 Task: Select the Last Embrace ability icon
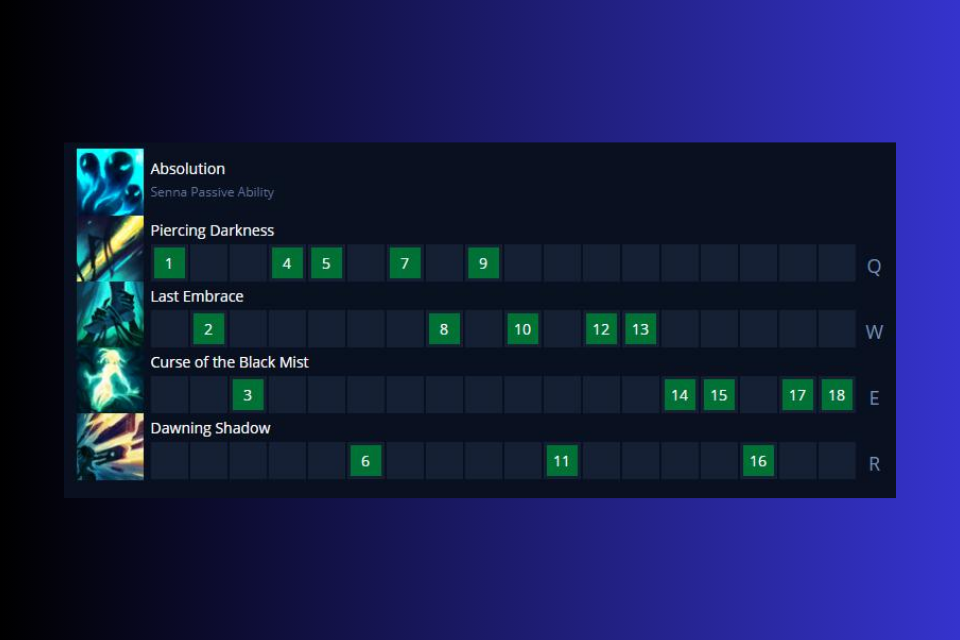(x=110, y=314)
